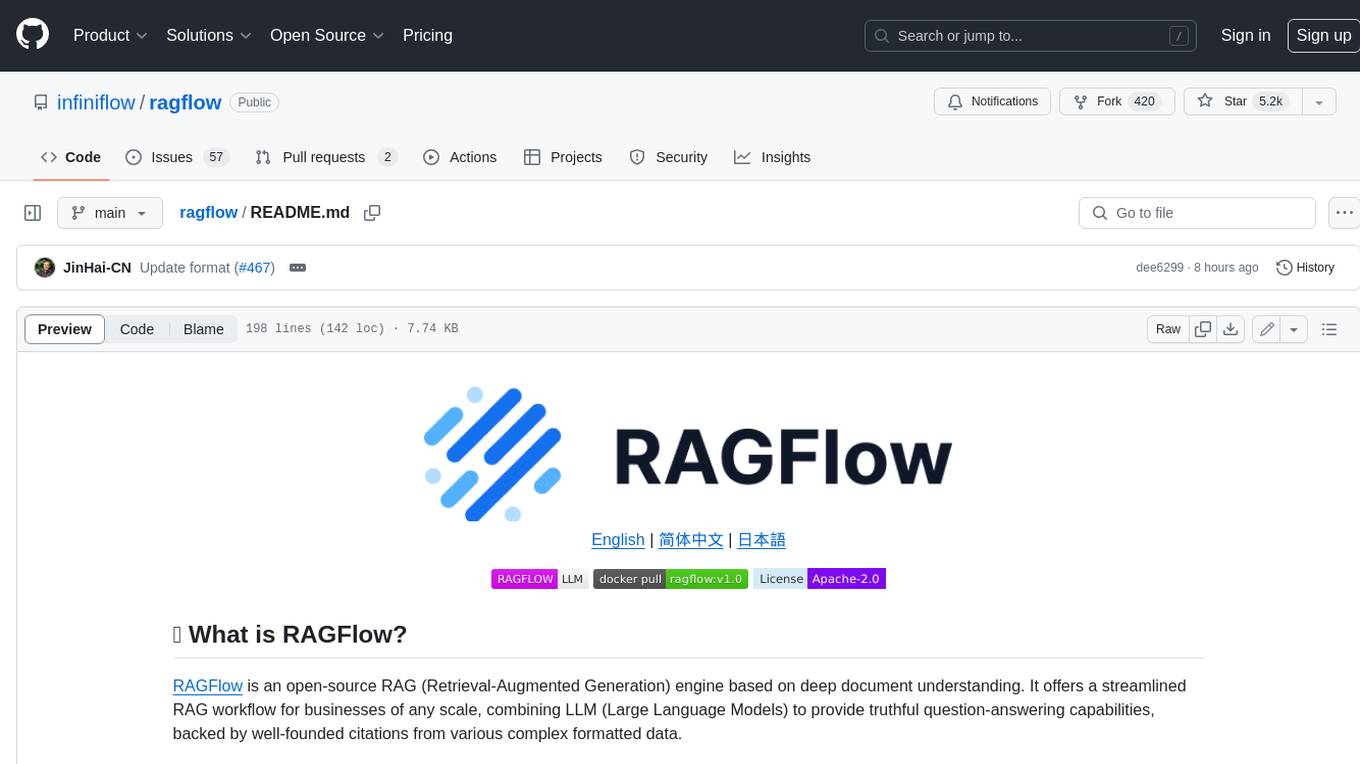Click the docker pull ragflow:v1.0 badge
The image size is (1360, 764).
pyautogui.click(x=670, y=579)
